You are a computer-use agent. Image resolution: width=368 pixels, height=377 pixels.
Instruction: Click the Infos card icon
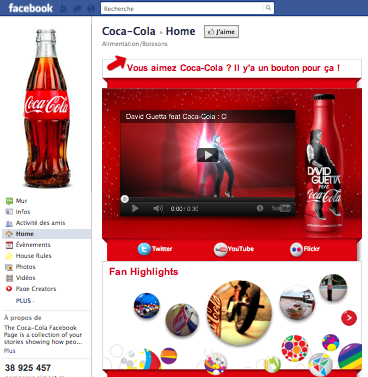coord(9,212)
